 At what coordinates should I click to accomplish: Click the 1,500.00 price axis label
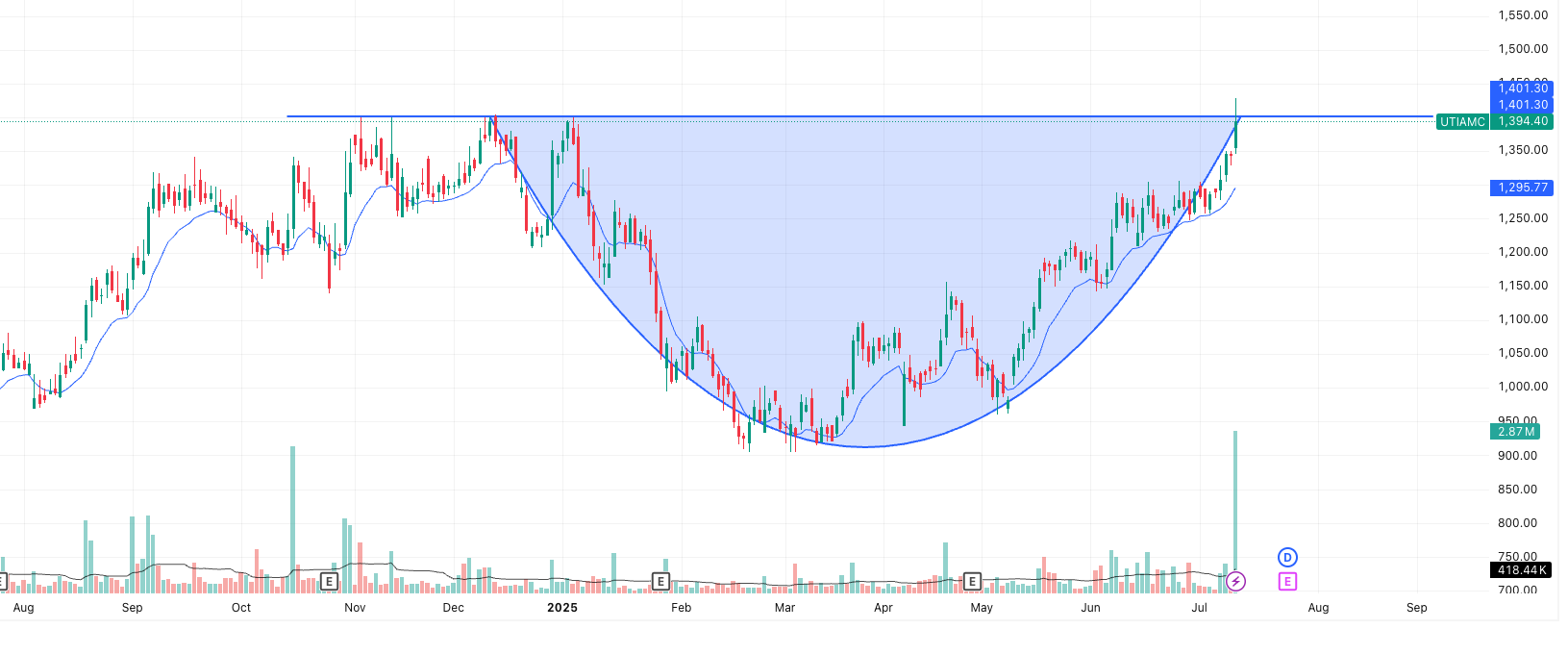coord(1523,49)
